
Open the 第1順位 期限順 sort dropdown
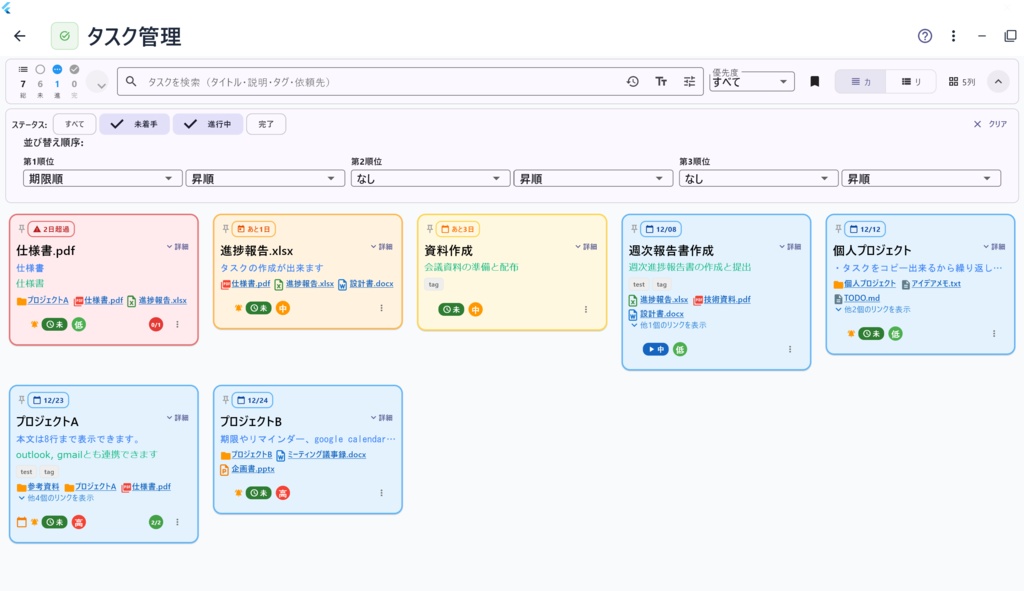[x=100, y=177]
